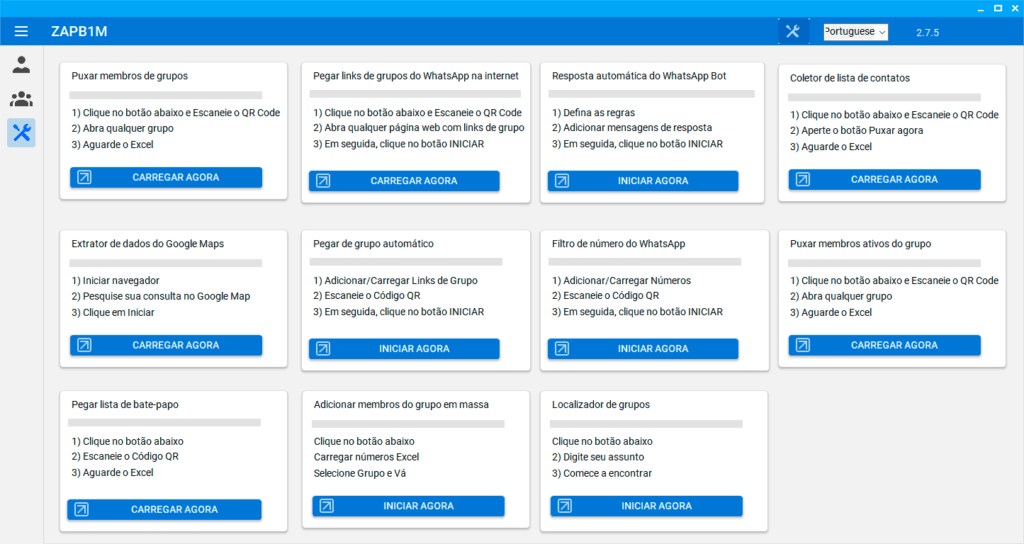Click CARREGAR AGORA under Puxar membros ativos do grupo
Image resolution: width=1024 pixels, height=544 pixels.
coord(894,345)
